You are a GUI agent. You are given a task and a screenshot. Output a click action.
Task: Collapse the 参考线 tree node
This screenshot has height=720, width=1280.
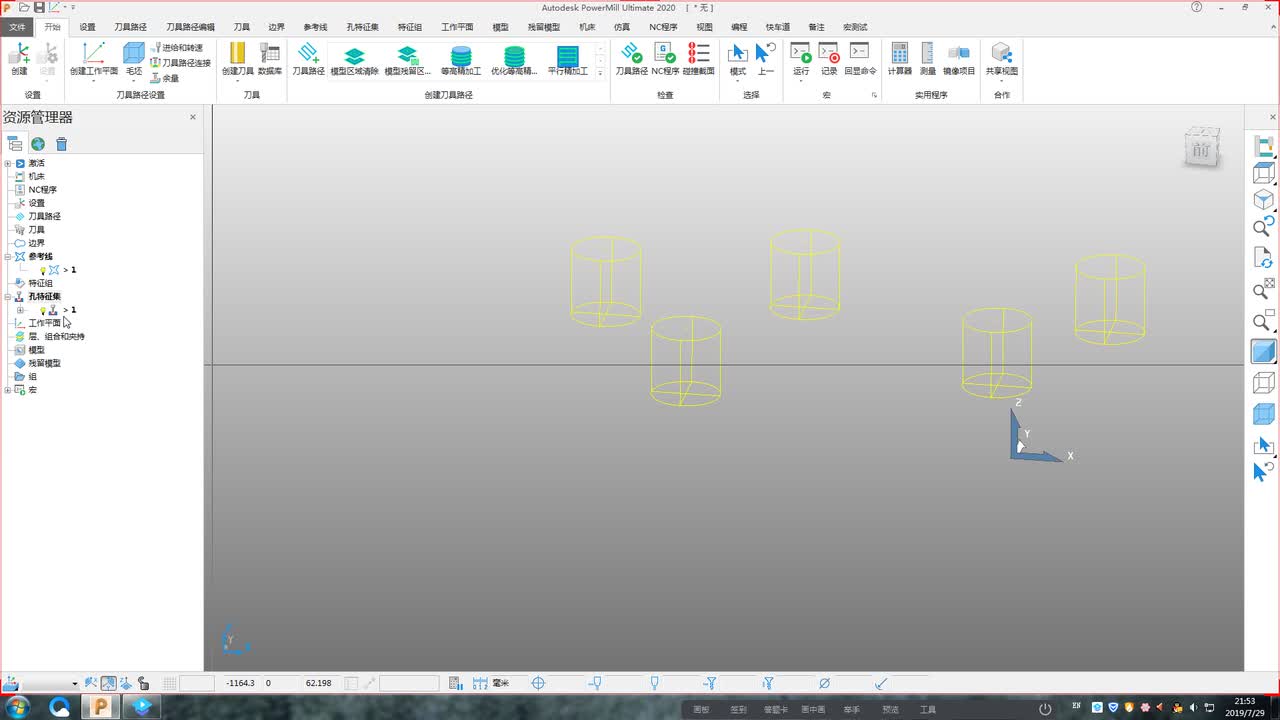(x=8, y=257)
